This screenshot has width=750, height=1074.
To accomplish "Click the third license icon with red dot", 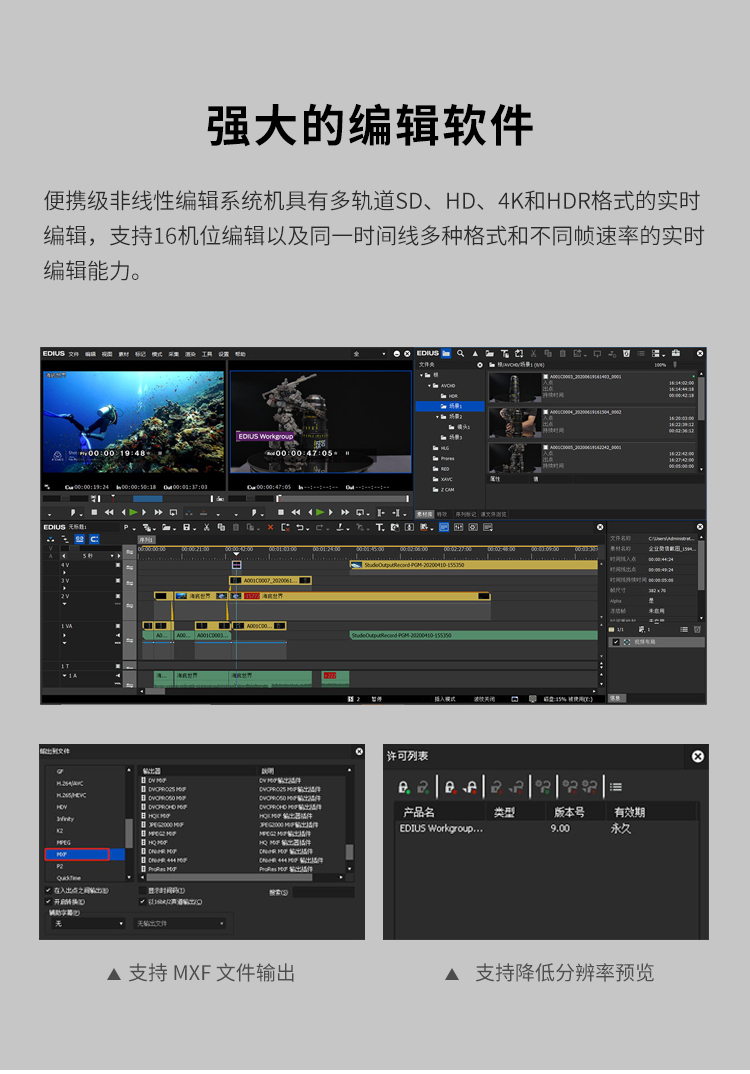I will tap(450, 787).
